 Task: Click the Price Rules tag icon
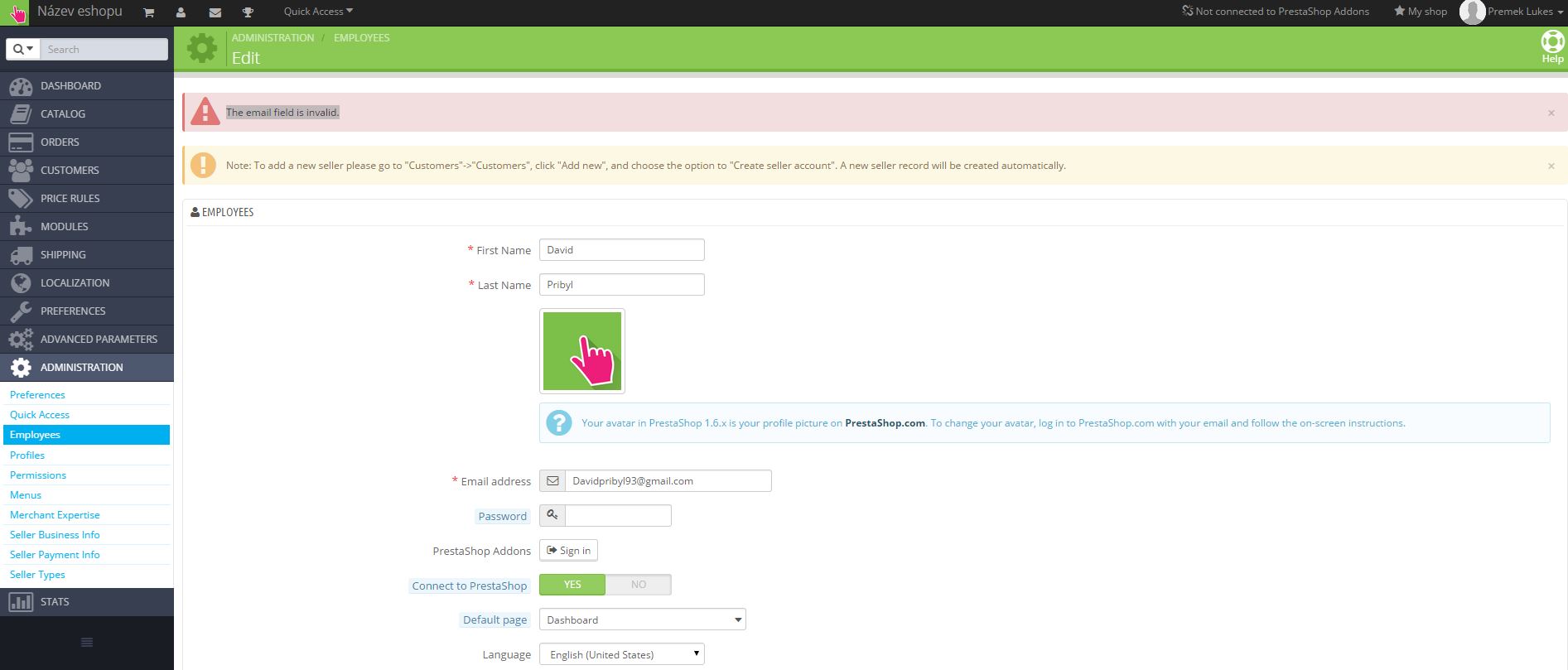pyautogui.click(x=21, y=199)
